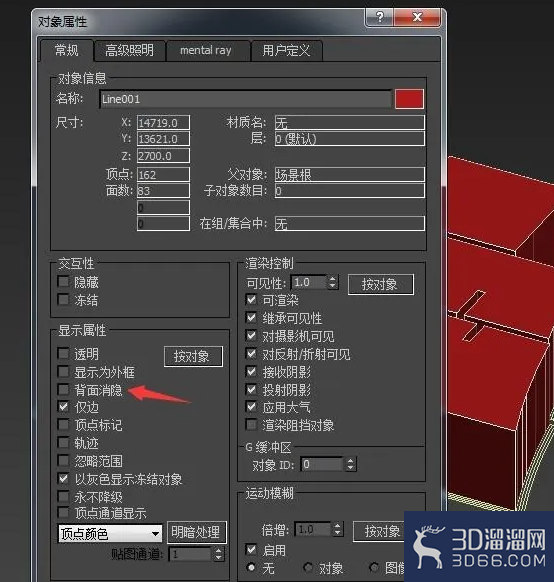Screen dimensions: 554x582
Task: Uncheck the 继承可见性 checkbox
Action: coord(251,317)
